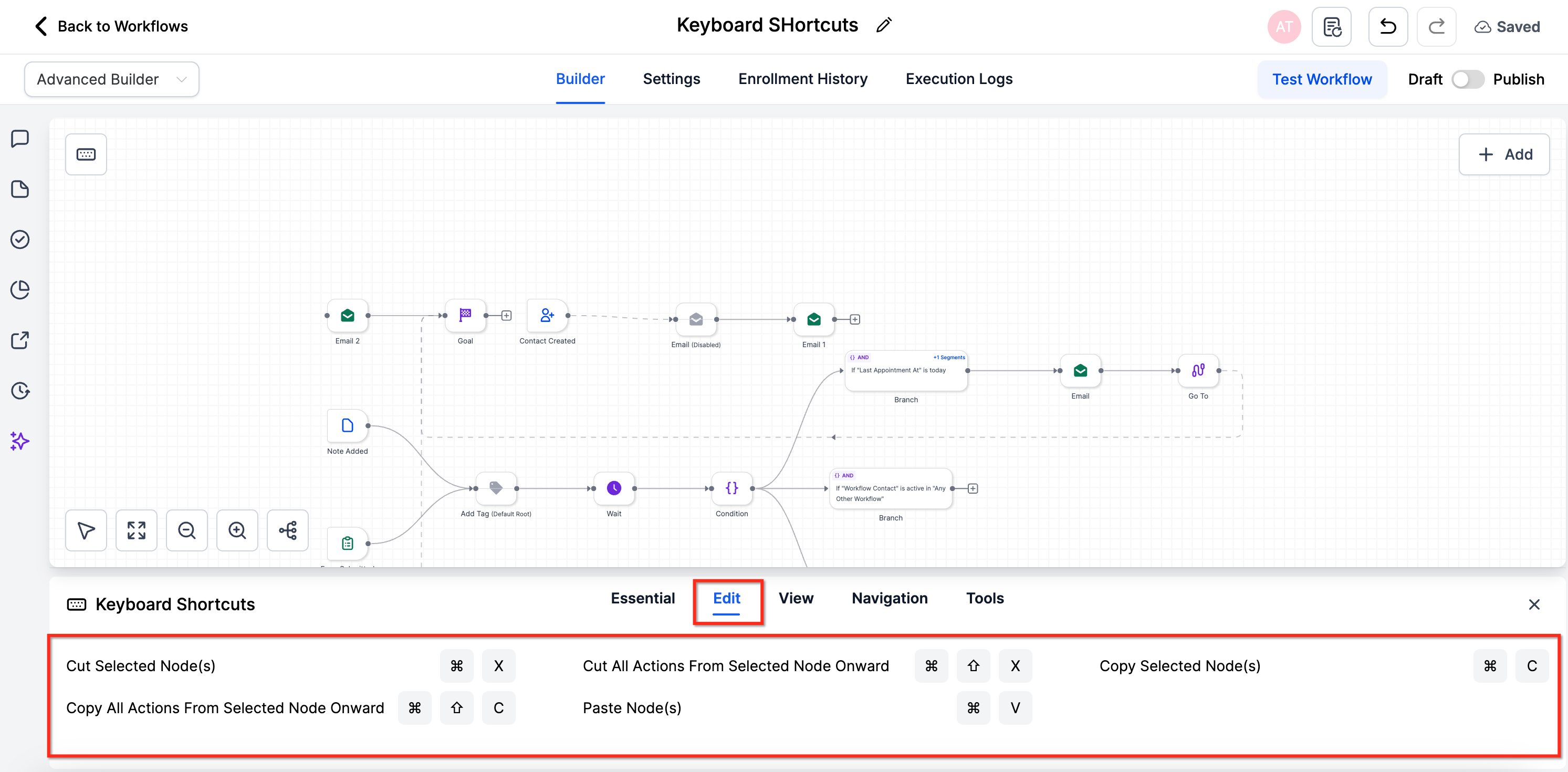Close the Keyboard Shortcuts panel

1534,604
